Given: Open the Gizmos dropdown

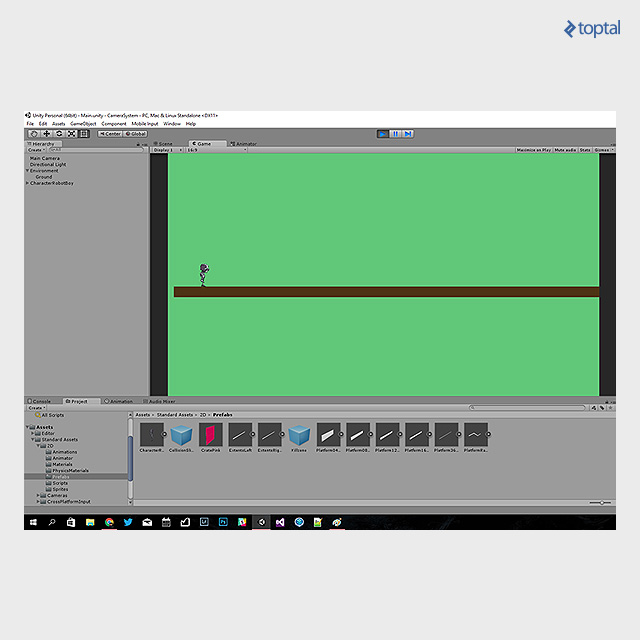Looking at the screenshot, I should 604,150.
